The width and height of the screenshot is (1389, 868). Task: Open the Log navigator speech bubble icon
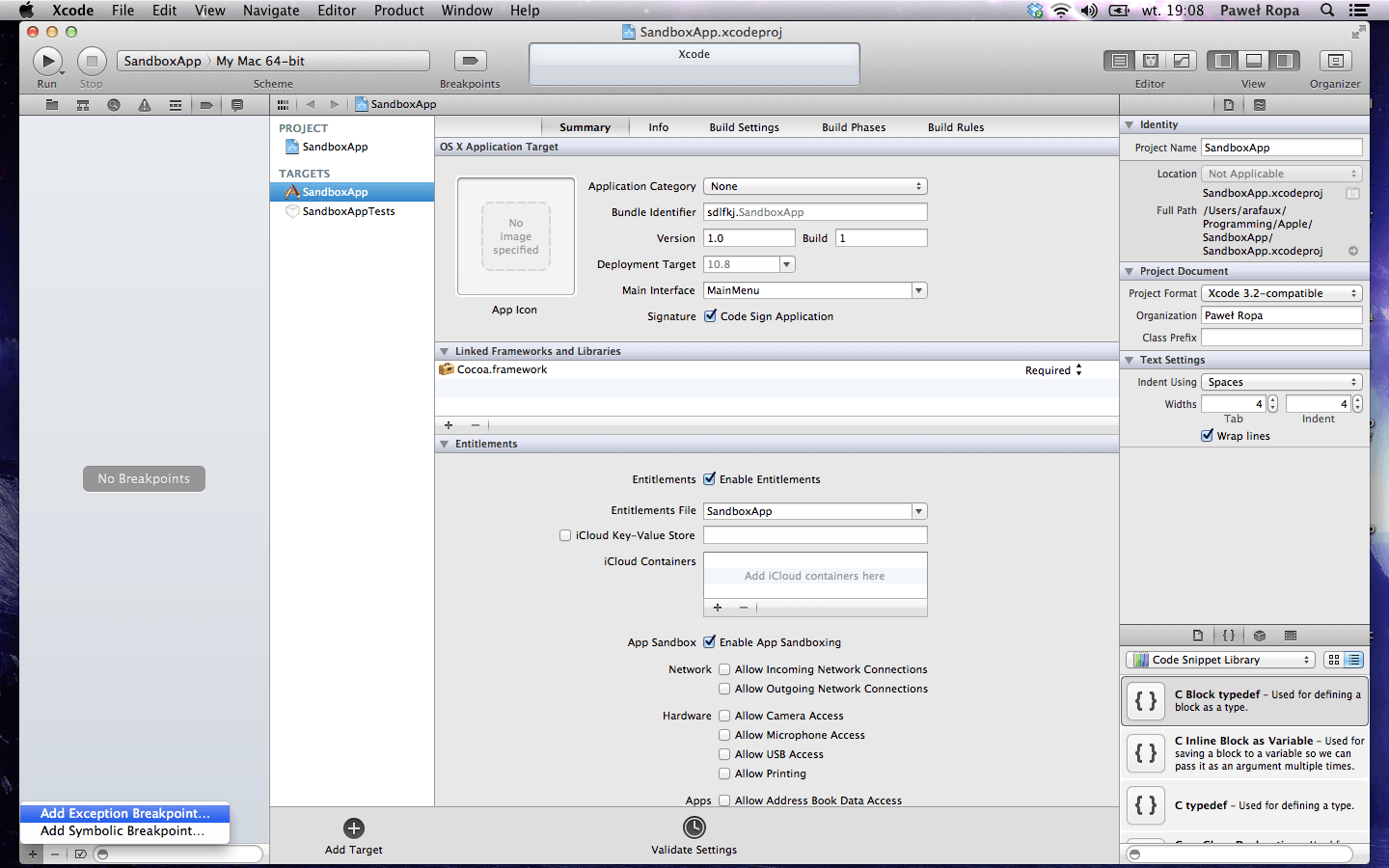coord(237,104)
